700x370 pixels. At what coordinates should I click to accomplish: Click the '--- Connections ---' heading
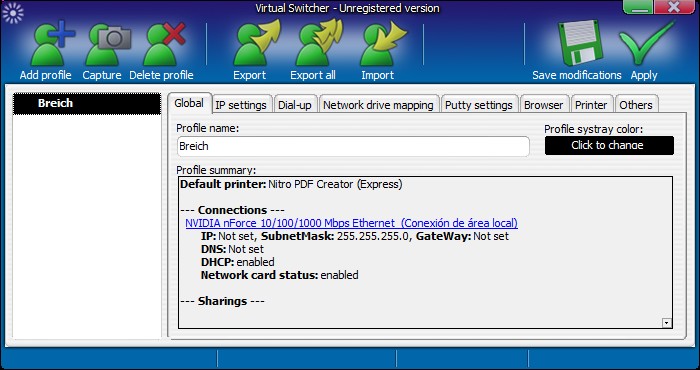click(232, 210)
